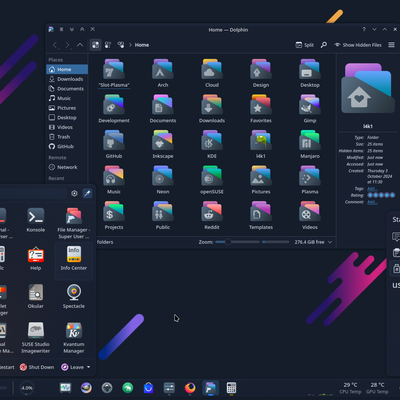Expand the 276.4 GiB free dropdown
The image size is (400, 400).
330,242
